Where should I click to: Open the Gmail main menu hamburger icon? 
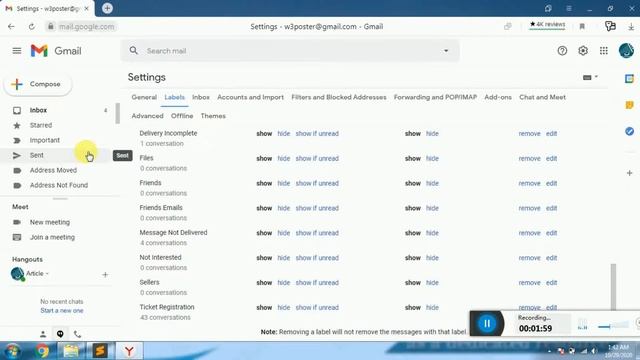tap(17, 51)
